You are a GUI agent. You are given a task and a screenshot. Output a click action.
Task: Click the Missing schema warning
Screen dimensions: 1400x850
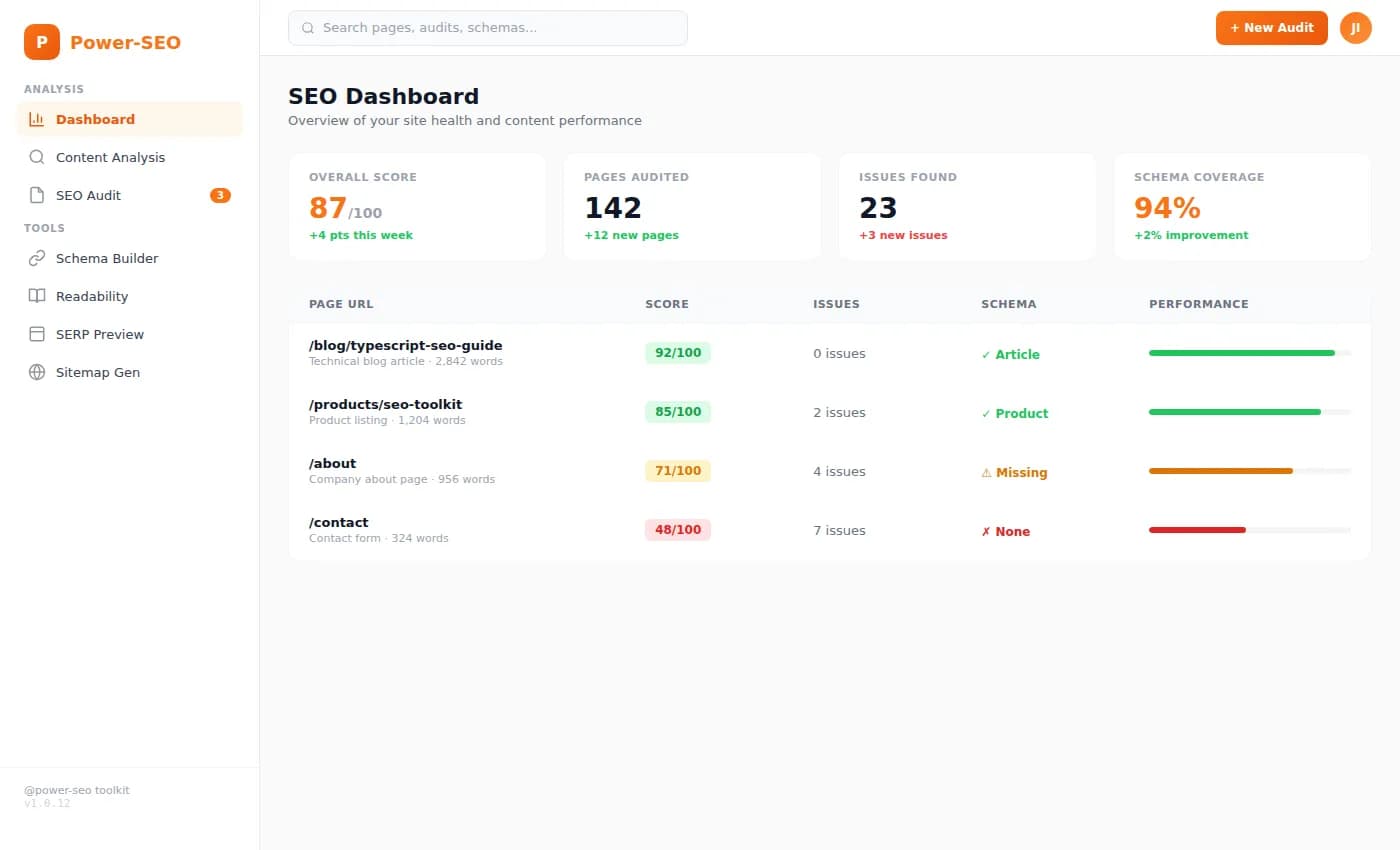(1015, 472)
